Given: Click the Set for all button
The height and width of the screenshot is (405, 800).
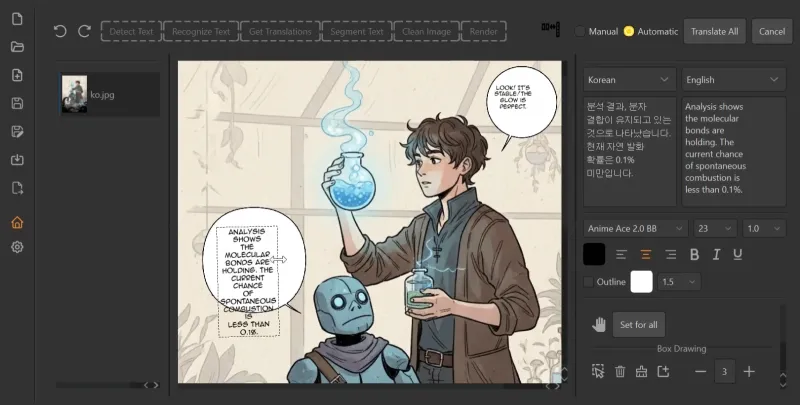Looking at the screenshot, I should (638, 324).
